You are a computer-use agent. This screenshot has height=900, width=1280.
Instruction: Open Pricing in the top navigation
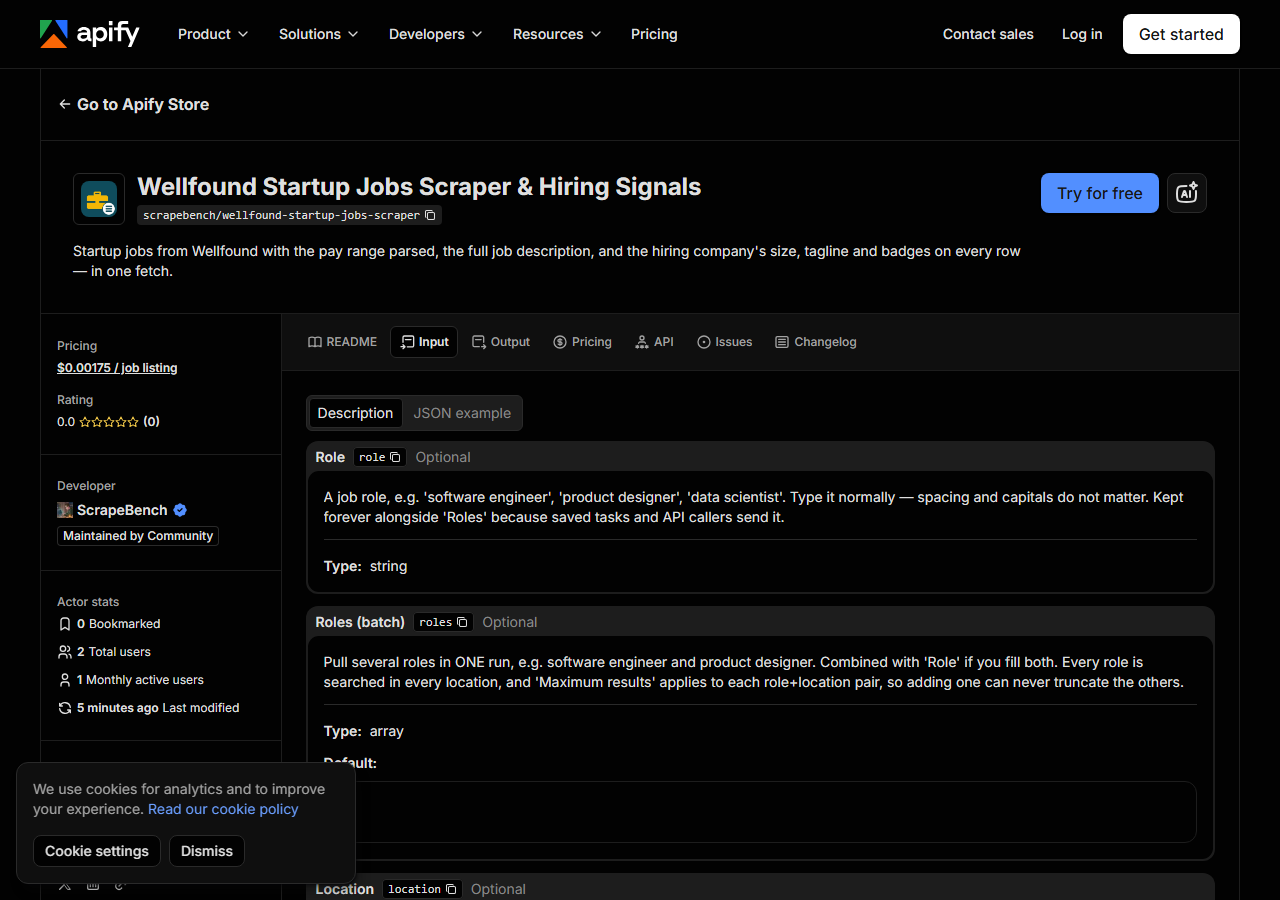(654, 34)
